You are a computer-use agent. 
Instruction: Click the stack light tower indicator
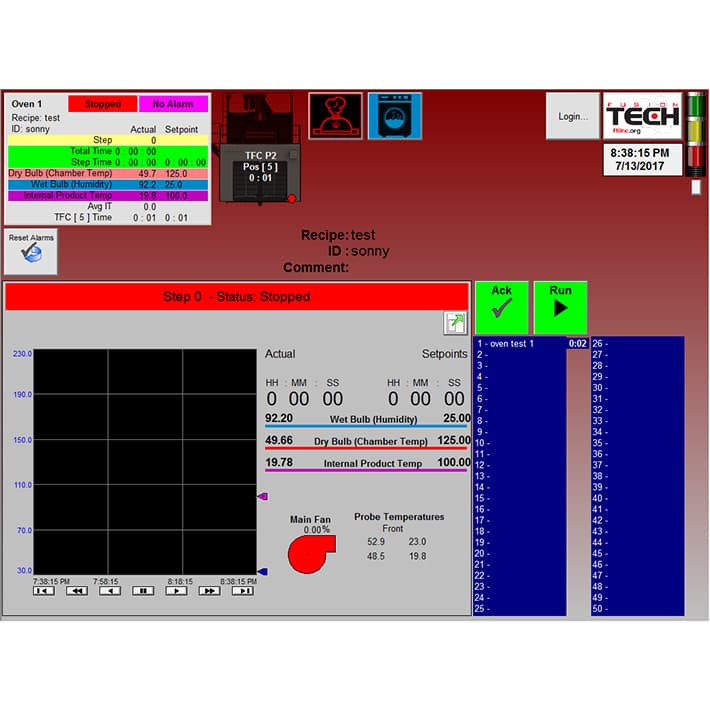pyautogui.click(x=696, y=134)
